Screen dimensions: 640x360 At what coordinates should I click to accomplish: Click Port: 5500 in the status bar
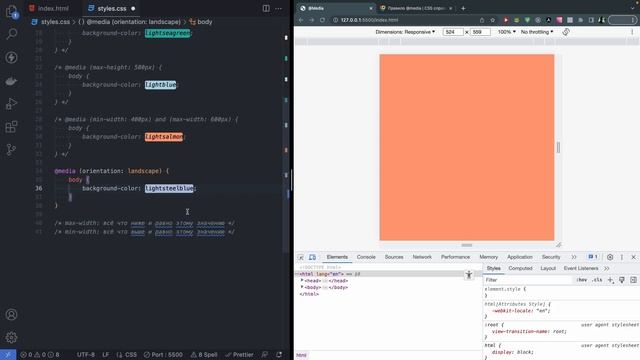coord(163,355)
